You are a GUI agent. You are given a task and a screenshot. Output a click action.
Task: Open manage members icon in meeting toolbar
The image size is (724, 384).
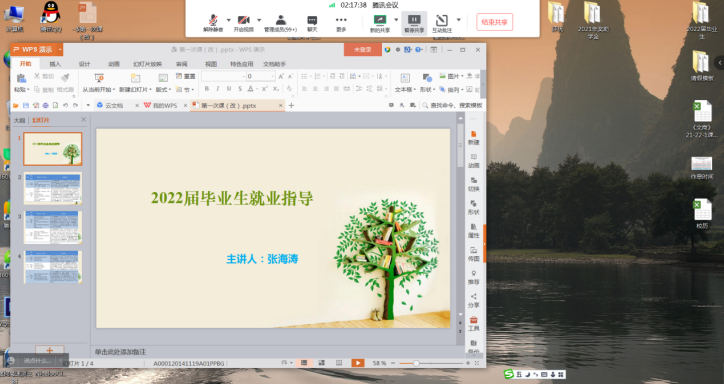pos(281,23)
